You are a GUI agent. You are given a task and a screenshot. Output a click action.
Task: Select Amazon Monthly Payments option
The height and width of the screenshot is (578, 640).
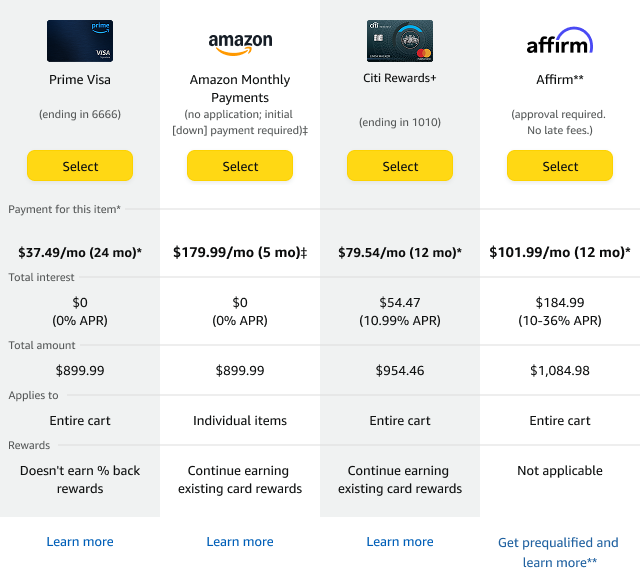[x=240, y=166]
